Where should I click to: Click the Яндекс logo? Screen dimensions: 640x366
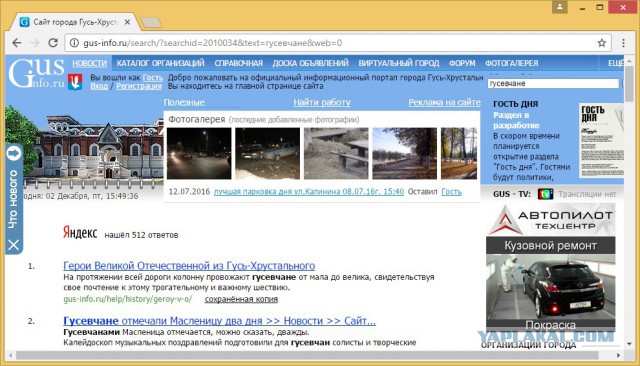coord(80,233)
